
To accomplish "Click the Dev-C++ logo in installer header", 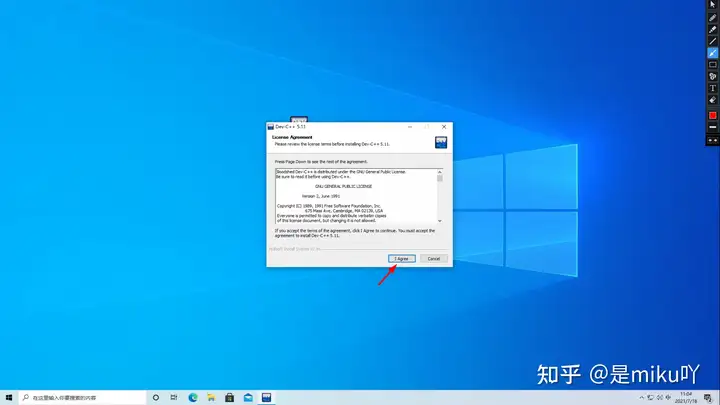I will (x=441, y=142).
